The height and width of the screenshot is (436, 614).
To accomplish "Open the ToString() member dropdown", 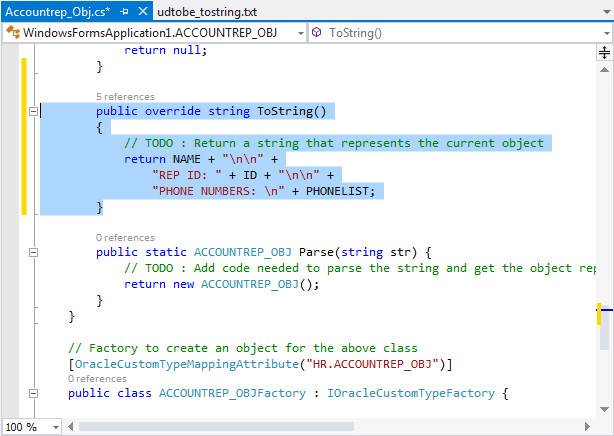I will click(x=607, y=33).
